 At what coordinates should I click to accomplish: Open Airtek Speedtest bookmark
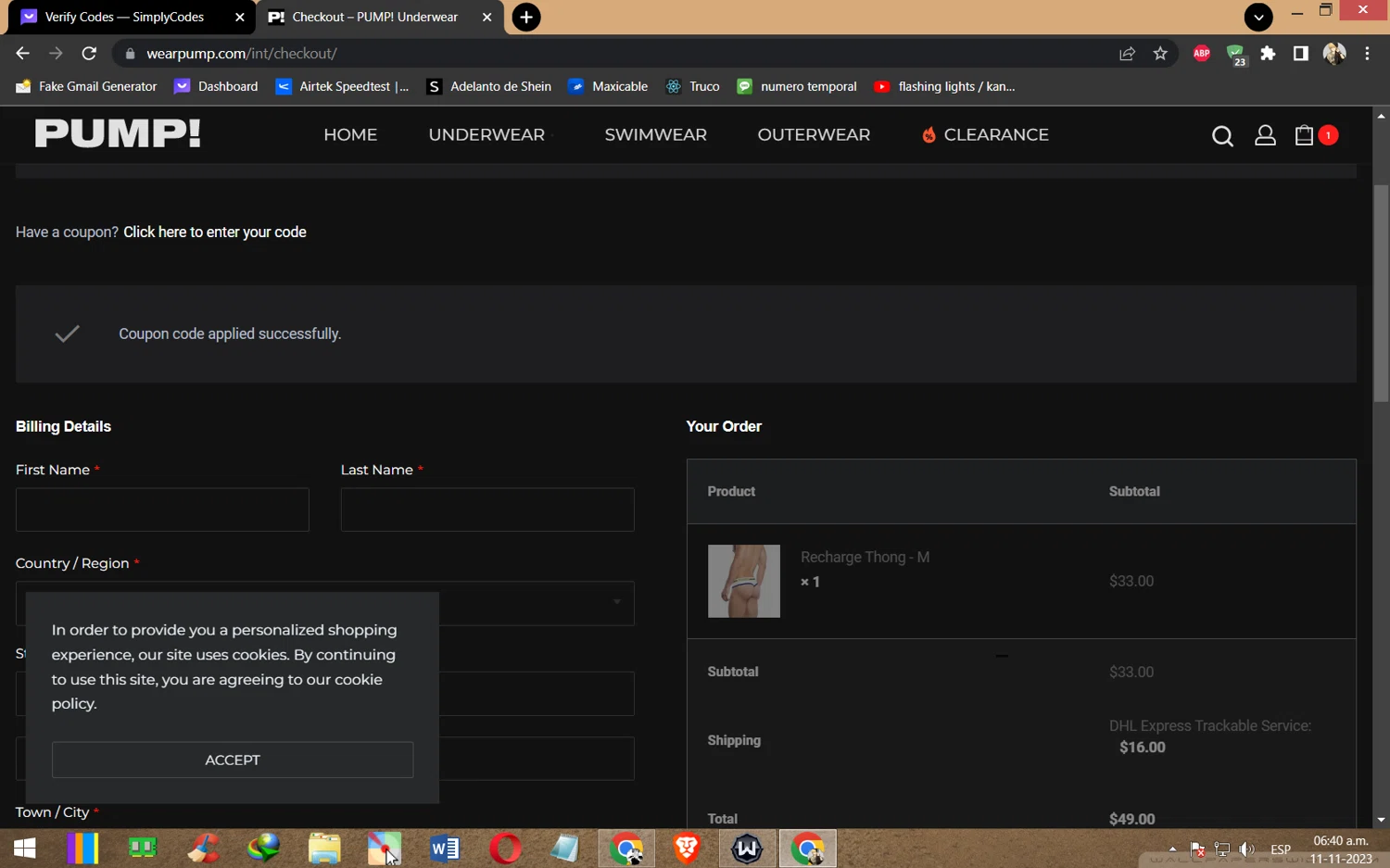coord(343,86)
